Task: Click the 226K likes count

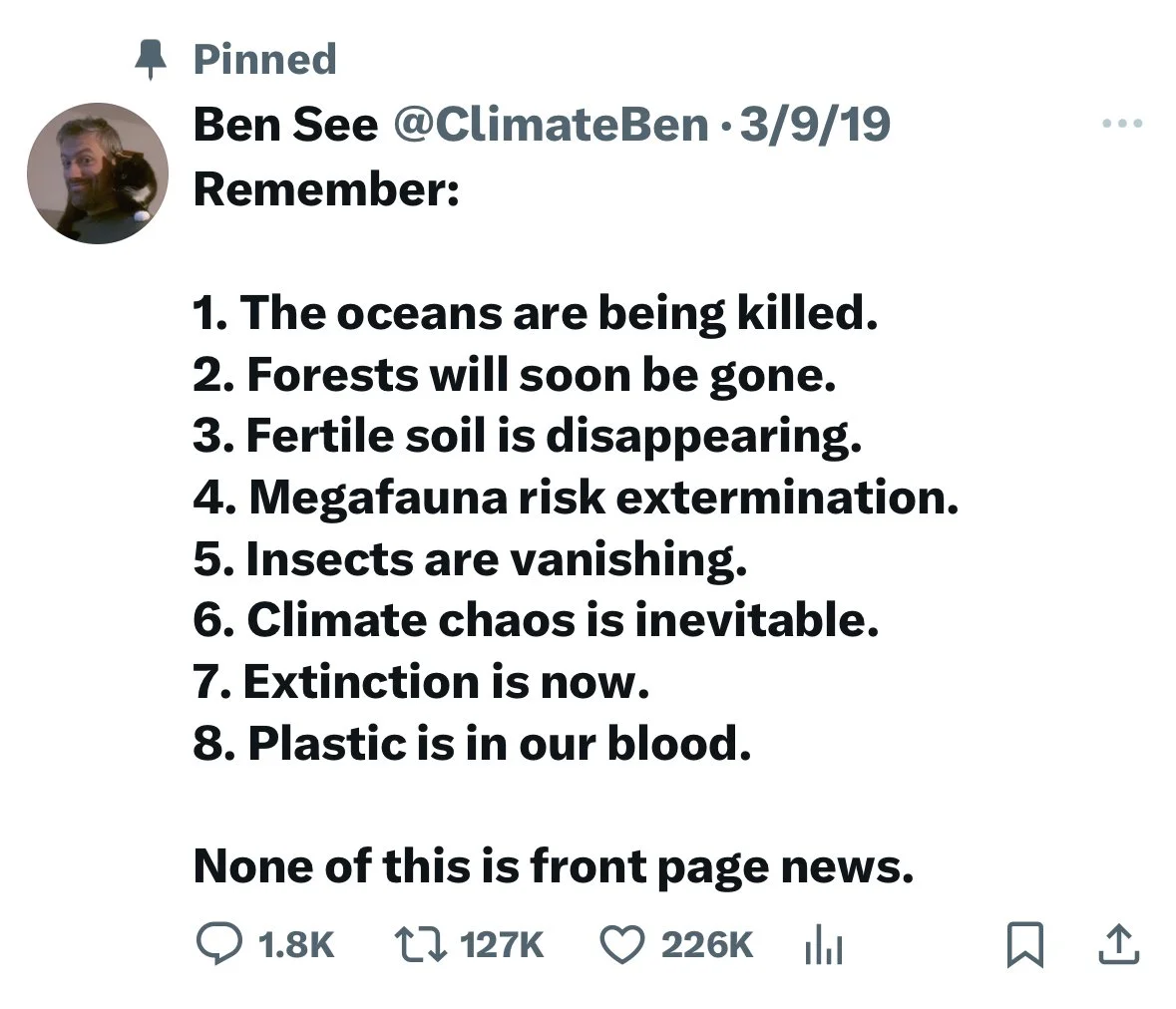Action: 707,943
